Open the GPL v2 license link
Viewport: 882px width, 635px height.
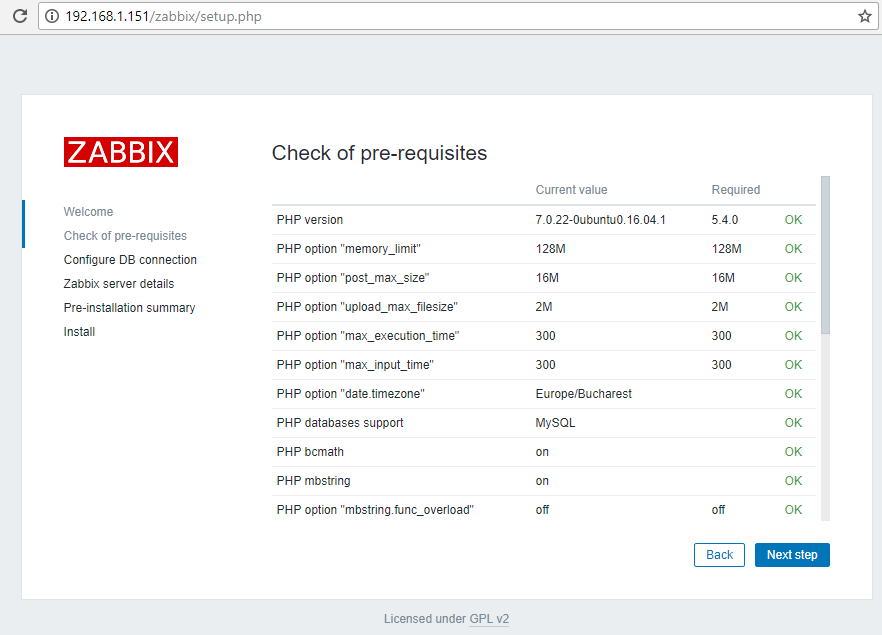click(489, 619)
